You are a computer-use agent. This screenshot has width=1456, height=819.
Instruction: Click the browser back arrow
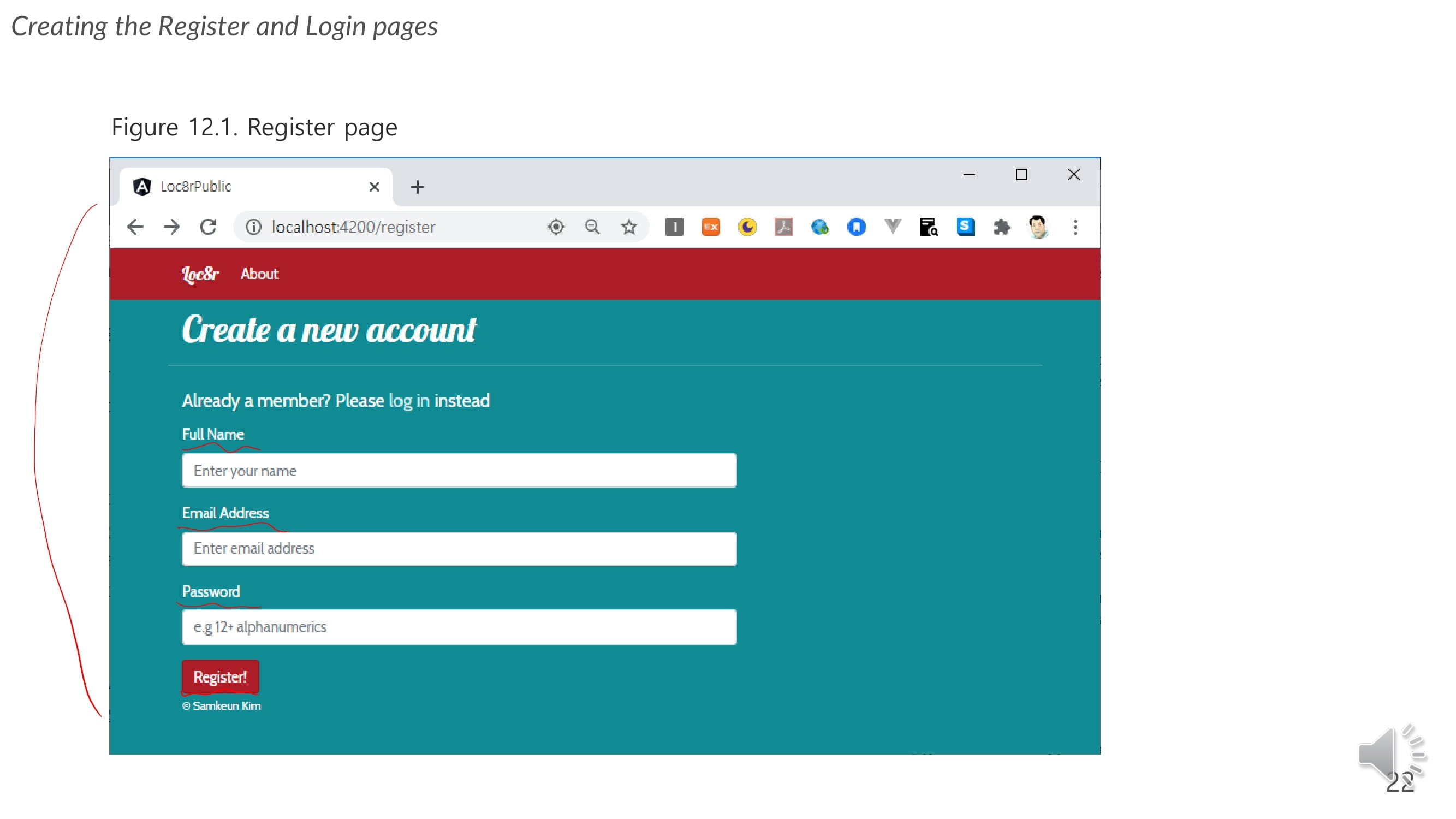[x=135, y=227]
